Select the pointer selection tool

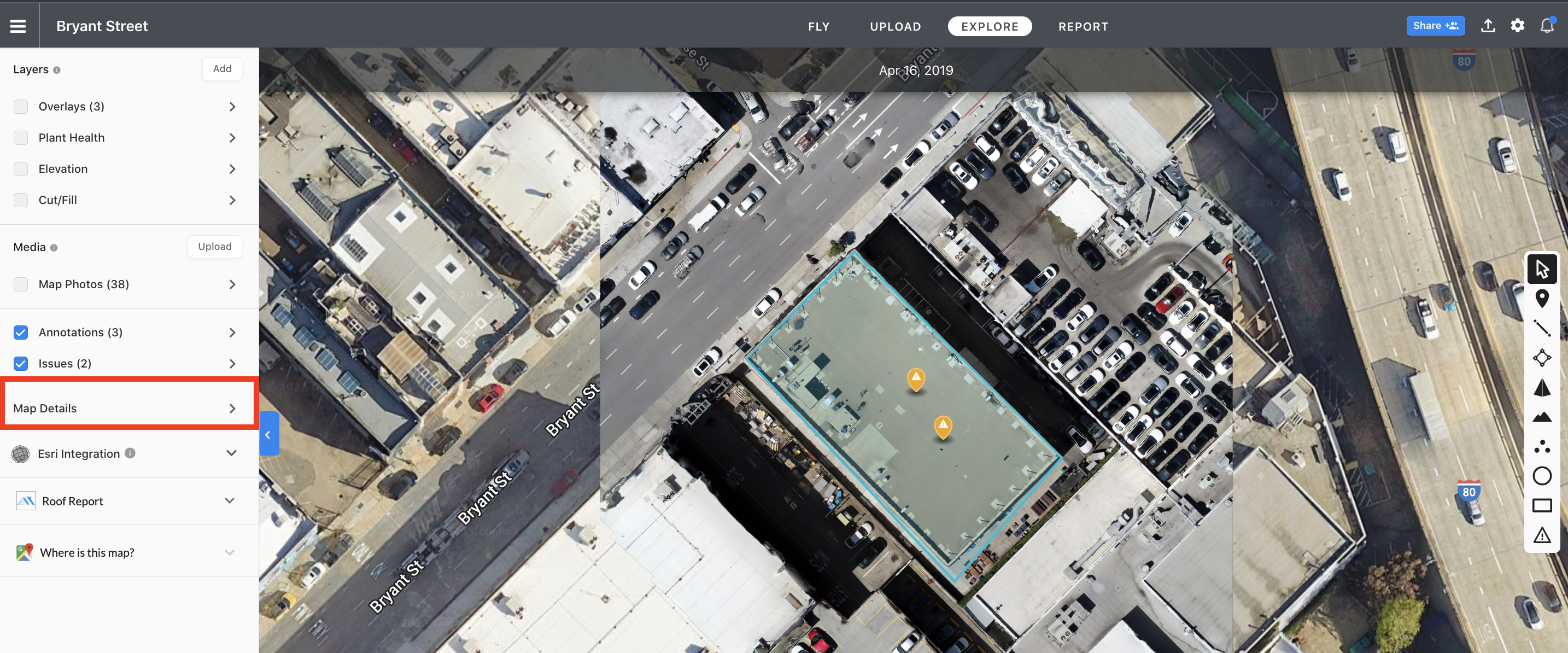(1541, 269)
